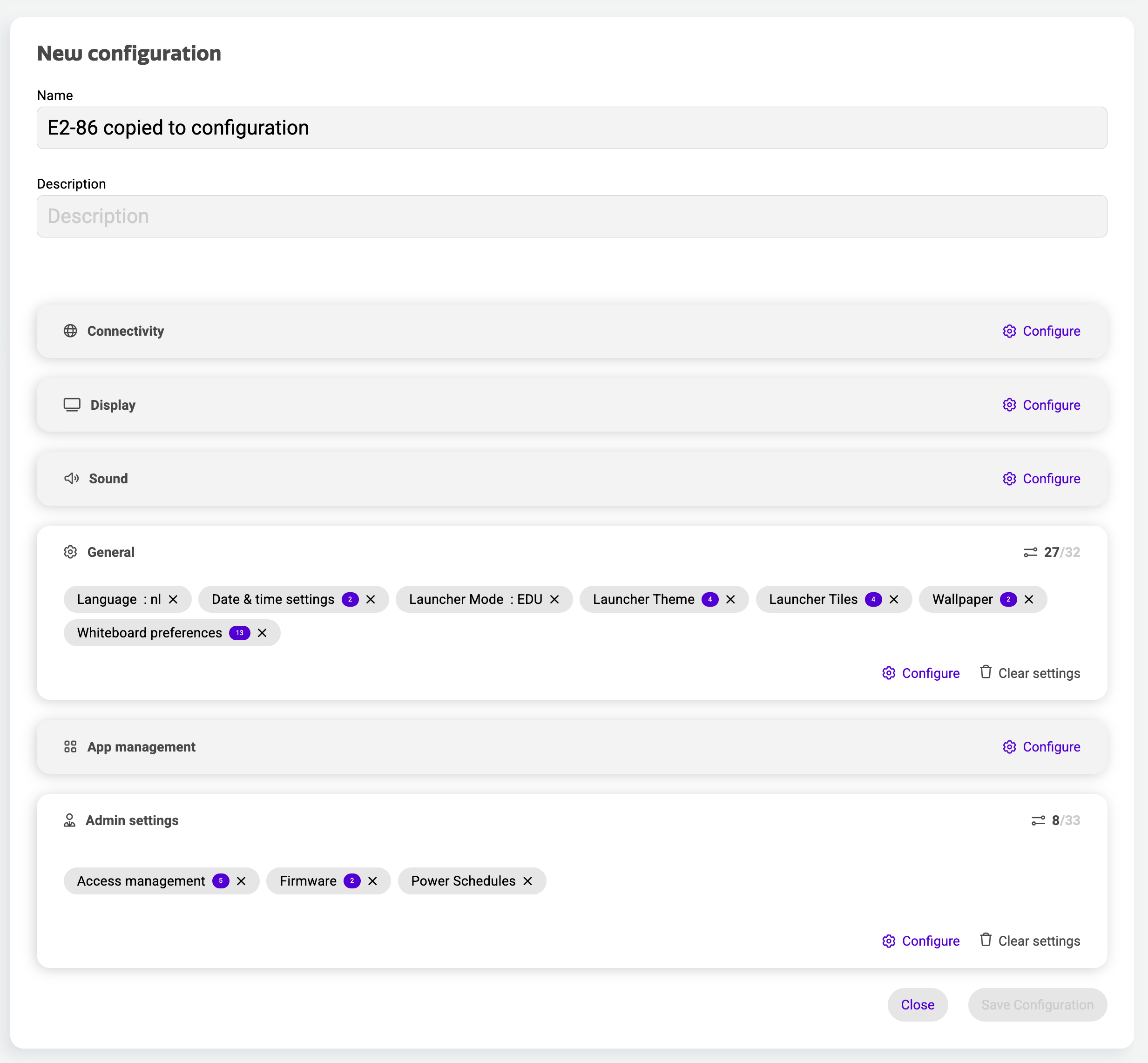Click the Sound speaker icon

pos(71,478)
